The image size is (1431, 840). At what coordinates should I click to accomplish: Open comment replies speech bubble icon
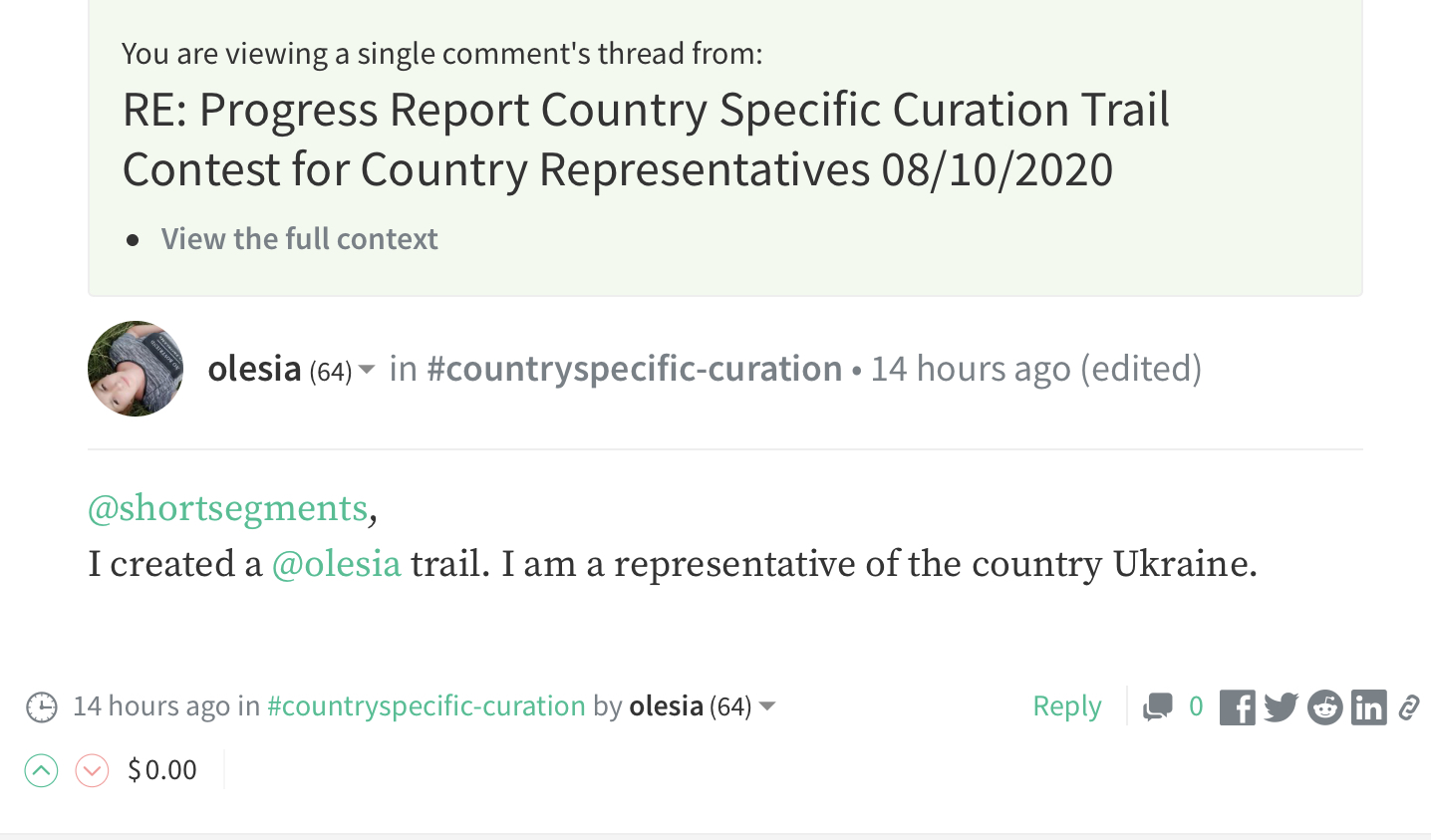pos(1157,706)
